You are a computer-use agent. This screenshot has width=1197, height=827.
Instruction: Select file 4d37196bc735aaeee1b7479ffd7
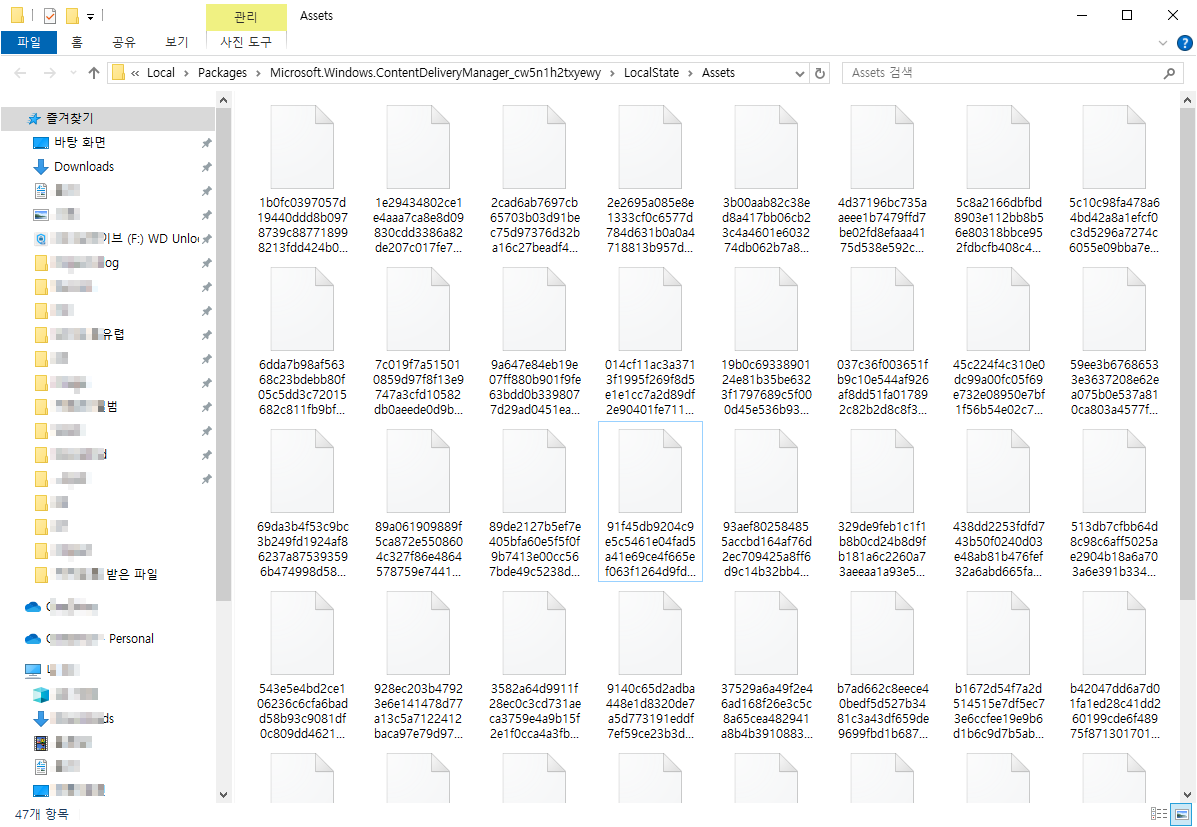pyautogui.click(x=882, y=179)
